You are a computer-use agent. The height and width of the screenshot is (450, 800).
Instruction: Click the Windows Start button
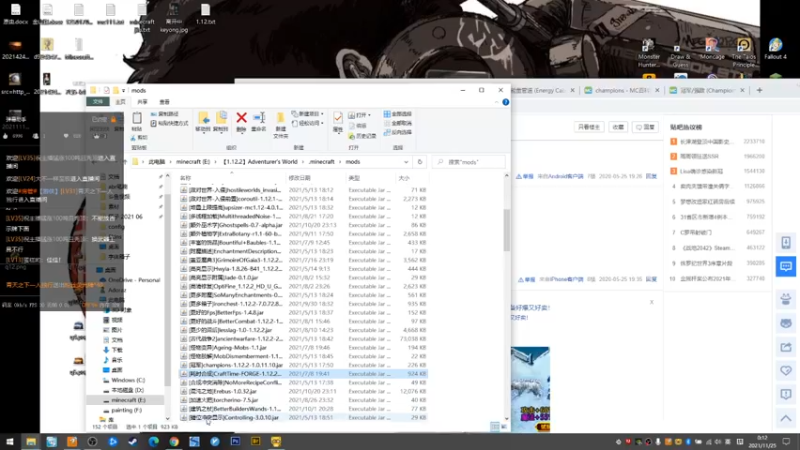click(10, 441)
